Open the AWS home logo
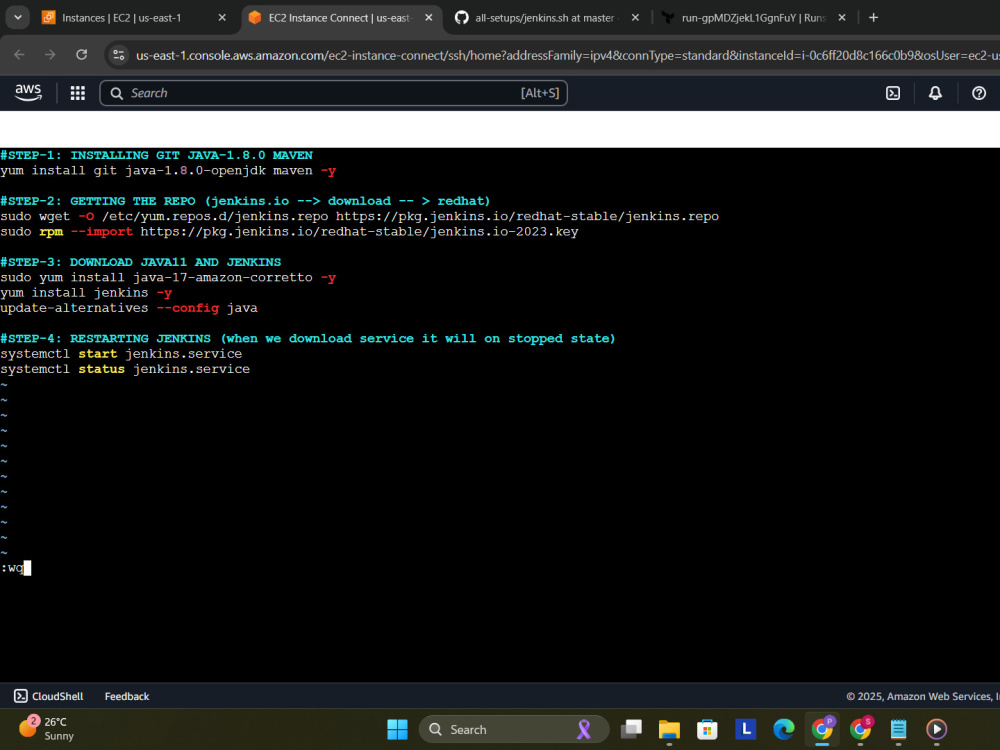 point(28,93)
